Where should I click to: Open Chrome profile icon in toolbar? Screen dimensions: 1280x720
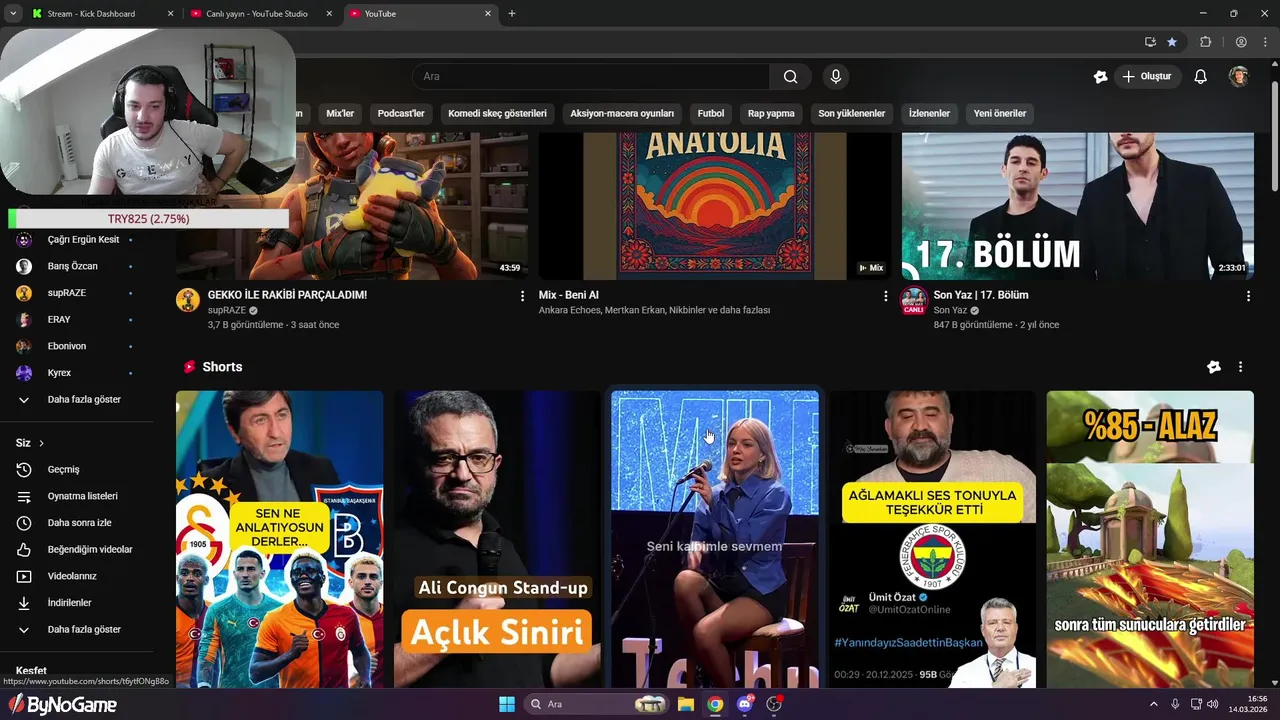[1241, 42]
